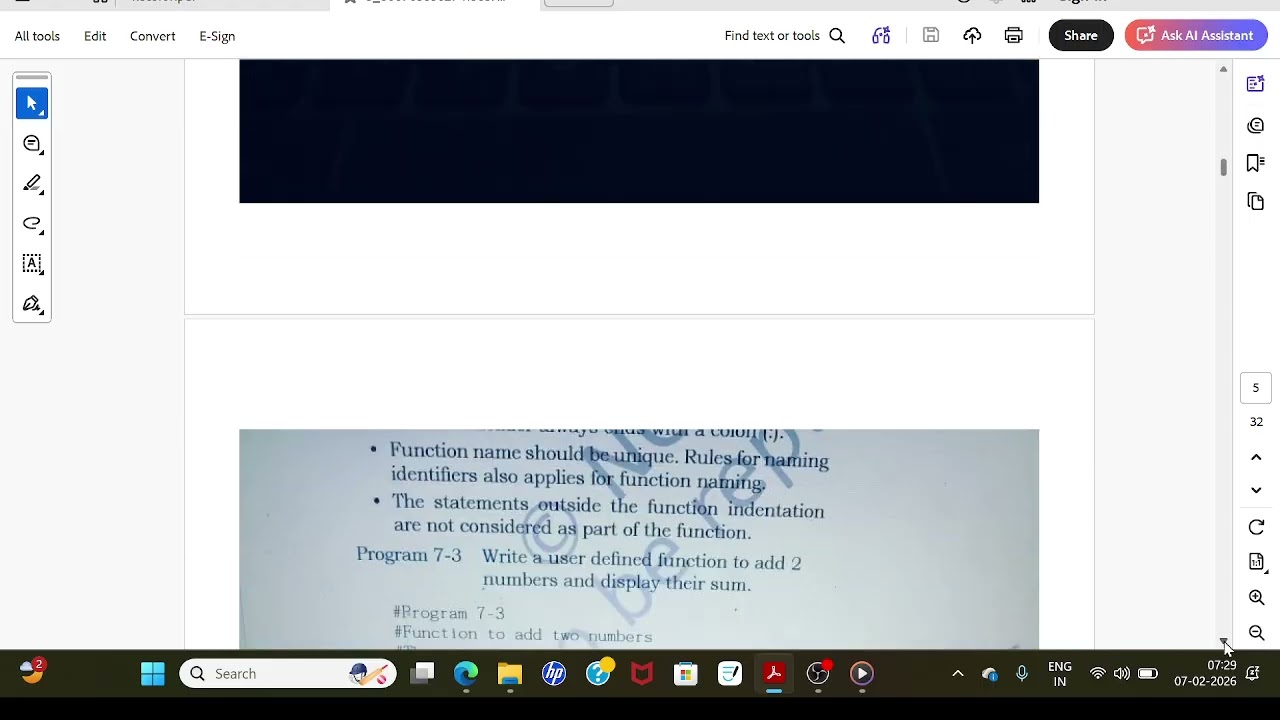Click the Adobe Acrobat taskbar icon
1280x720 pixels.
click(x=774, y=674)
